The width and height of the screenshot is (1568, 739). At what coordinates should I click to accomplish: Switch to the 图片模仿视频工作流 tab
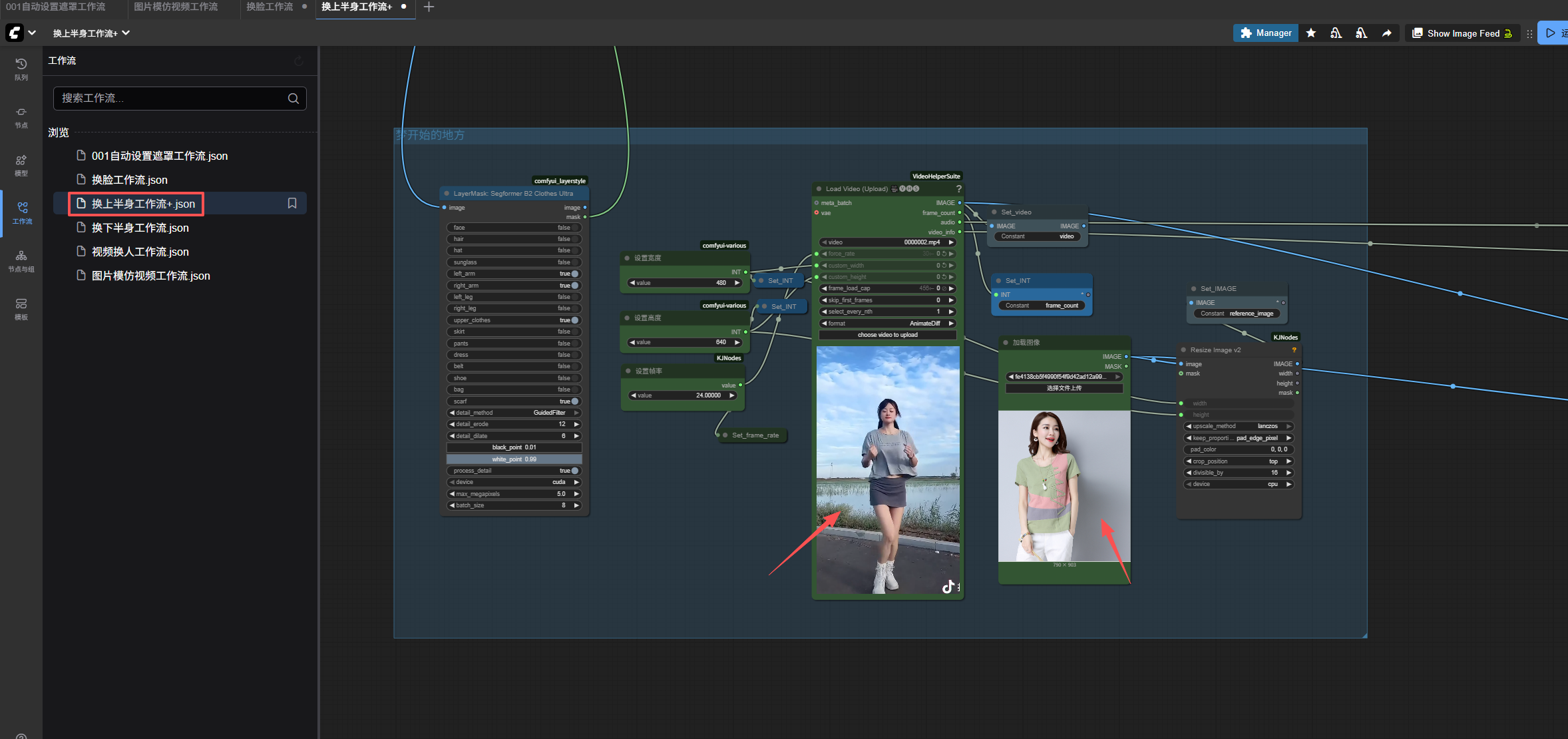[175, 7]
